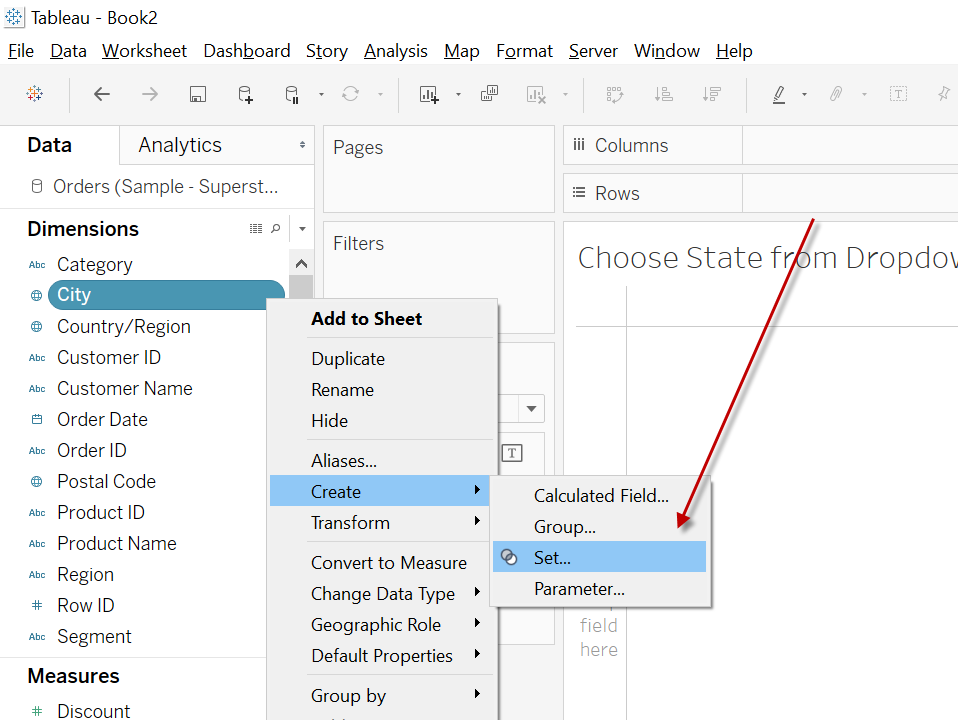Screen dimensions: 958x720
Task: Choose Group... in the Create submenu
Action: [x=599, y=526]
